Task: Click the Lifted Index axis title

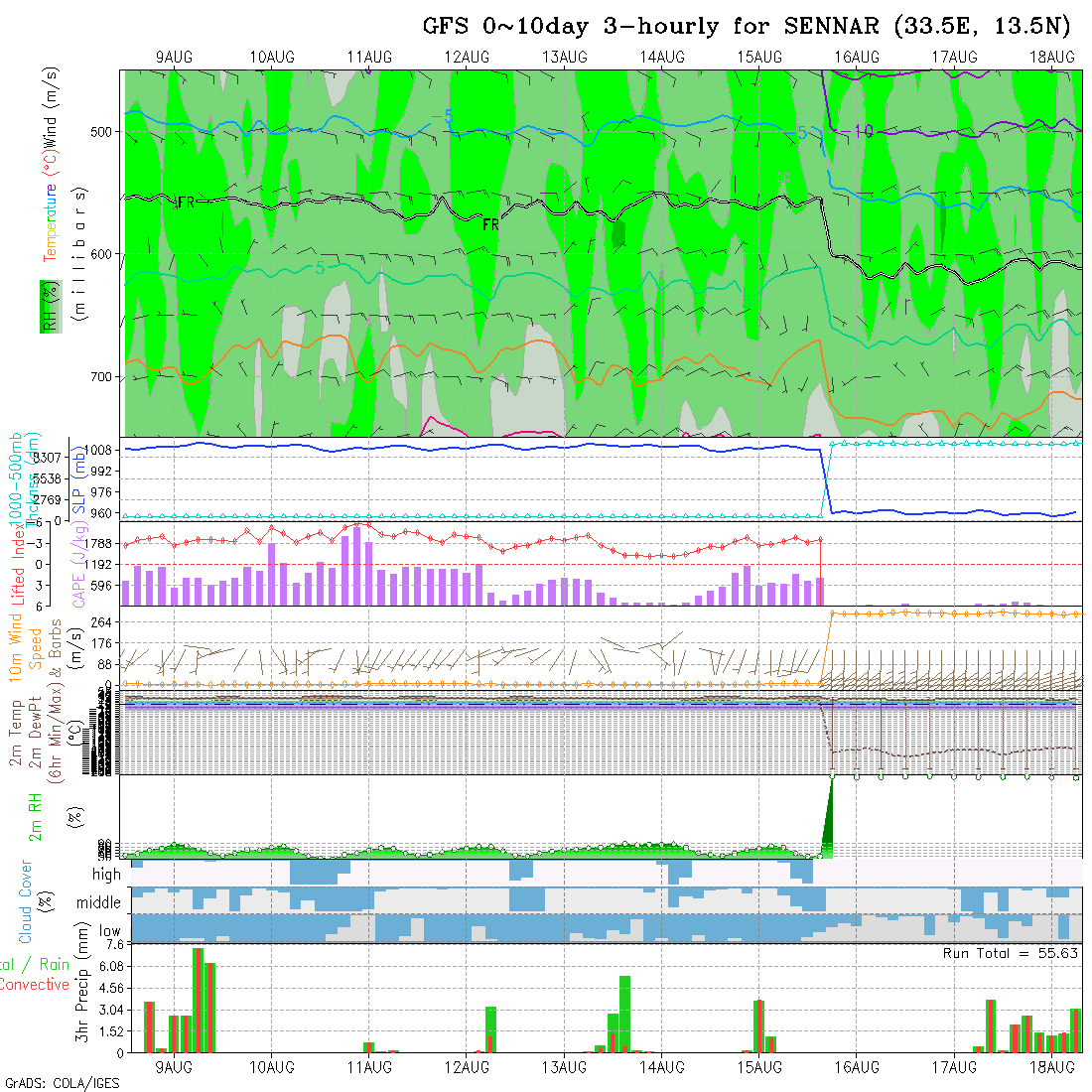Action: tap(19, 564)
